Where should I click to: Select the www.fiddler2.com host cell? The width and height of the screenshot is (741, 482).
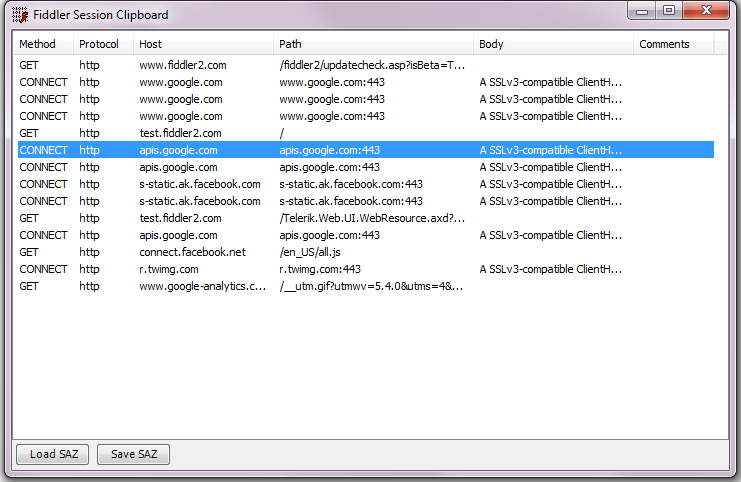pyautogui.click(x=183, y=65)
